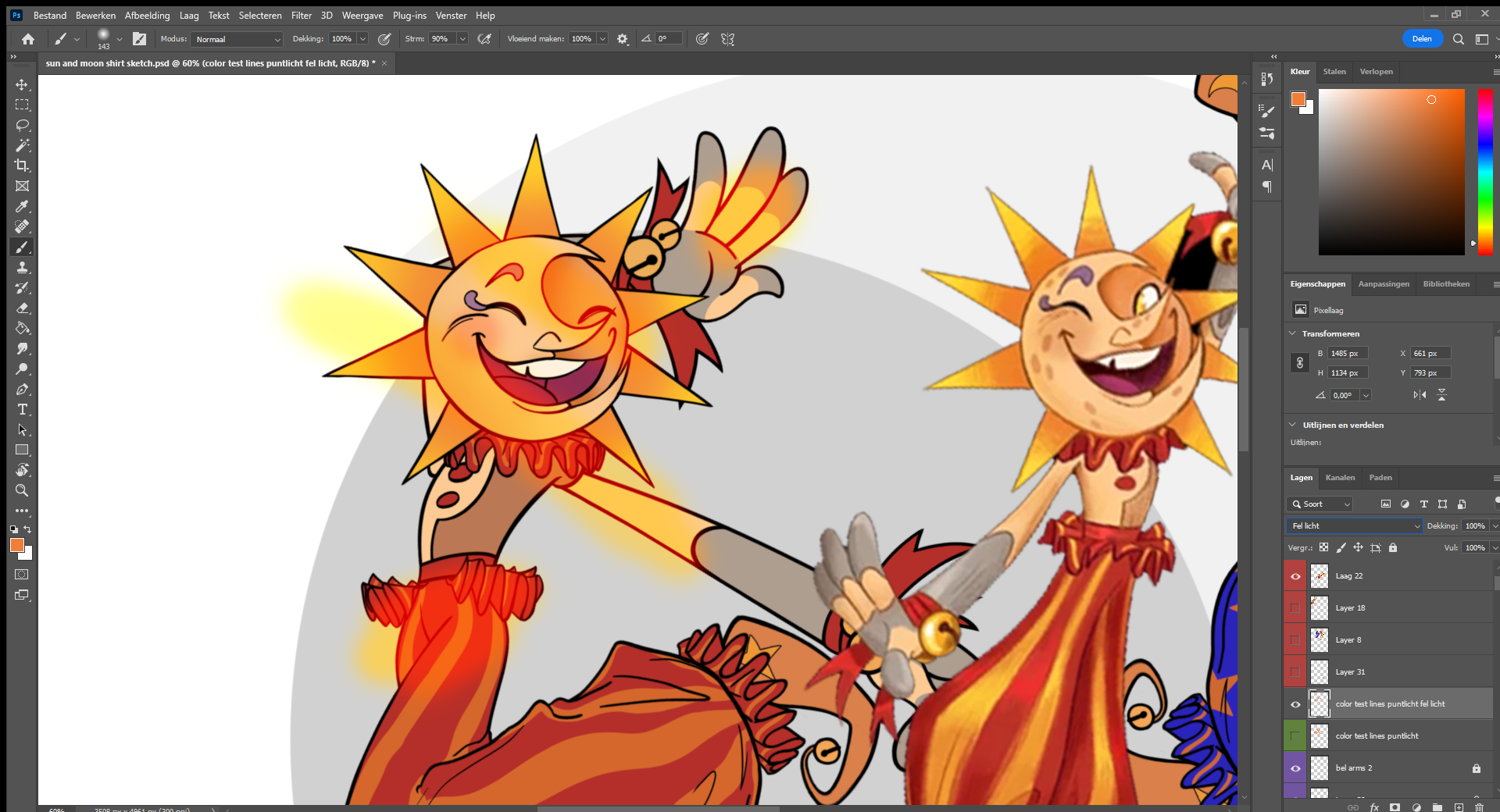Select the Rectangular Marquee tool
Viewport: 1500px width, 812px height.
pyautogui.click(x=22, y=105)
